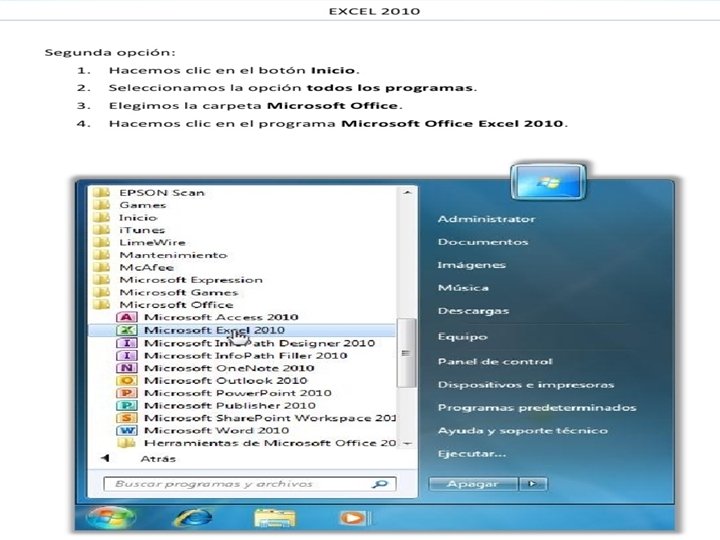The height and width of the screenshot is (540, 720).
Task: Expand Herramientas de Microsoft Office folder
Action: pyautogui.click(x=269, y=443)
